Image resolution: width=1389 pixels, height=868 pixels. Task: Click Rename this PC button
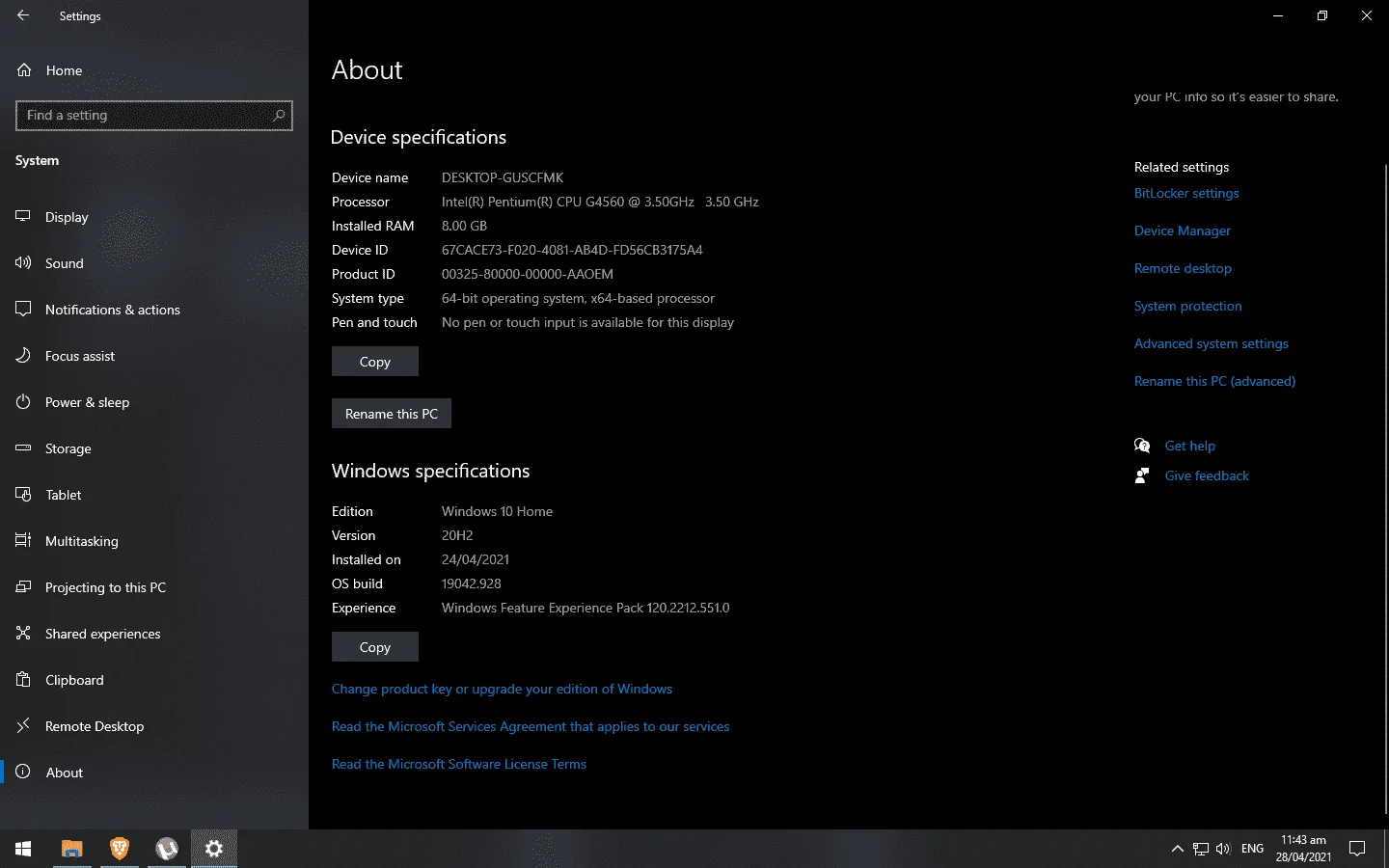click(392, 414)
